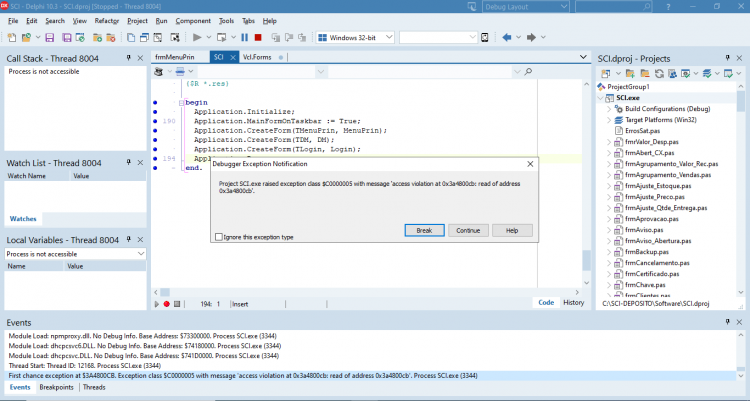Select the frmChave.pas file in Projects
This screenshot has height=401, width=750.
(644, 285)
